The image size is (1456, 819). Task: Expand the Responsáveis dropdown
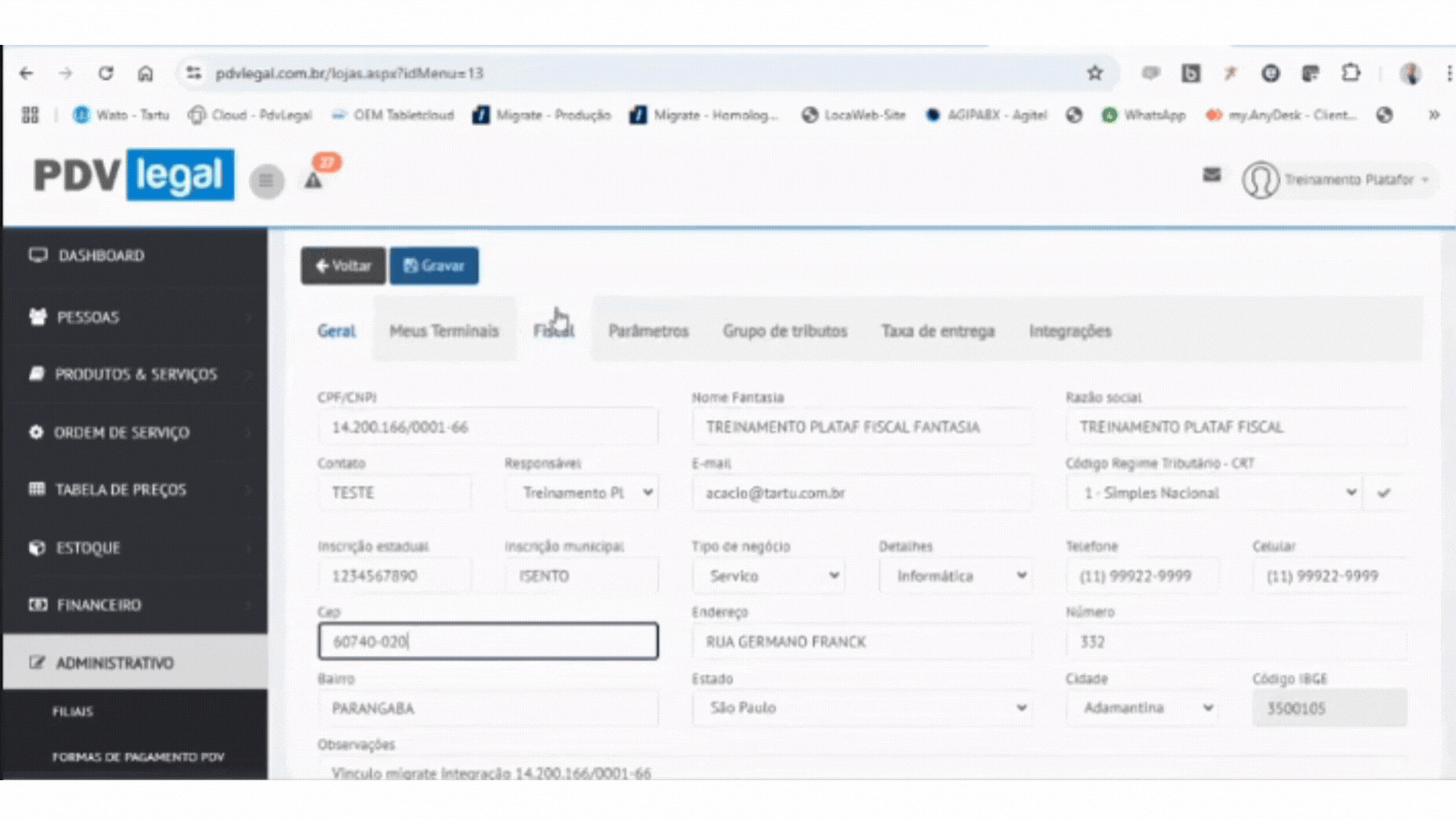(582, 493)
